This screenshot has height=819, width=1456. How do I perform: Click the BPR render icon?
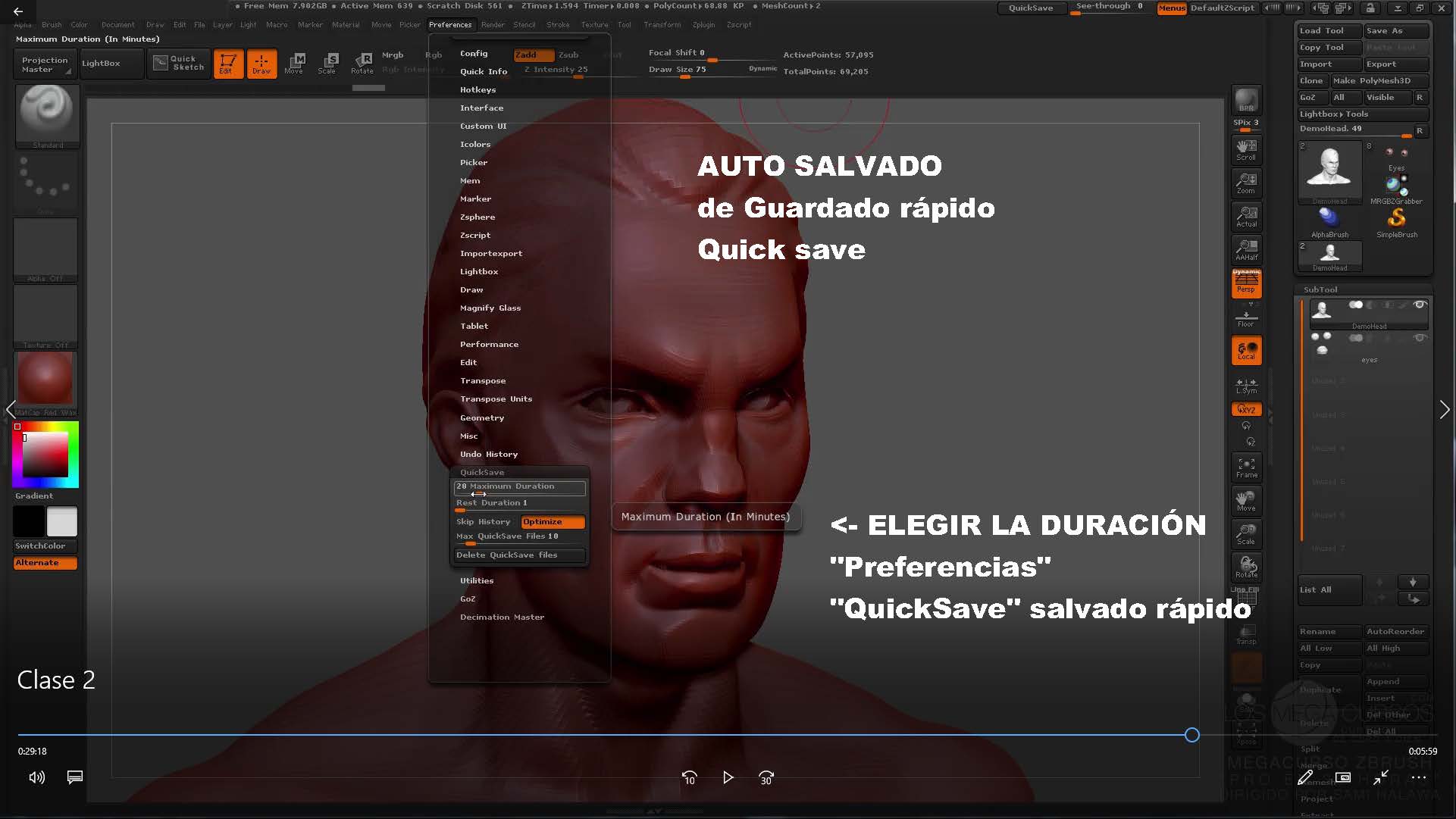coord(1247,100)
